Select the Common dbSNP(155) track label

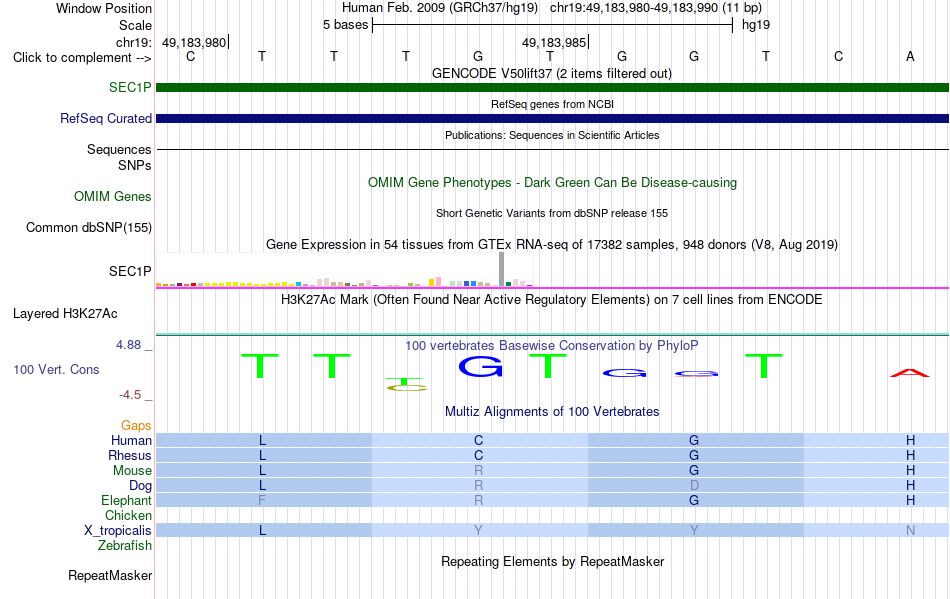click(89, 228)
